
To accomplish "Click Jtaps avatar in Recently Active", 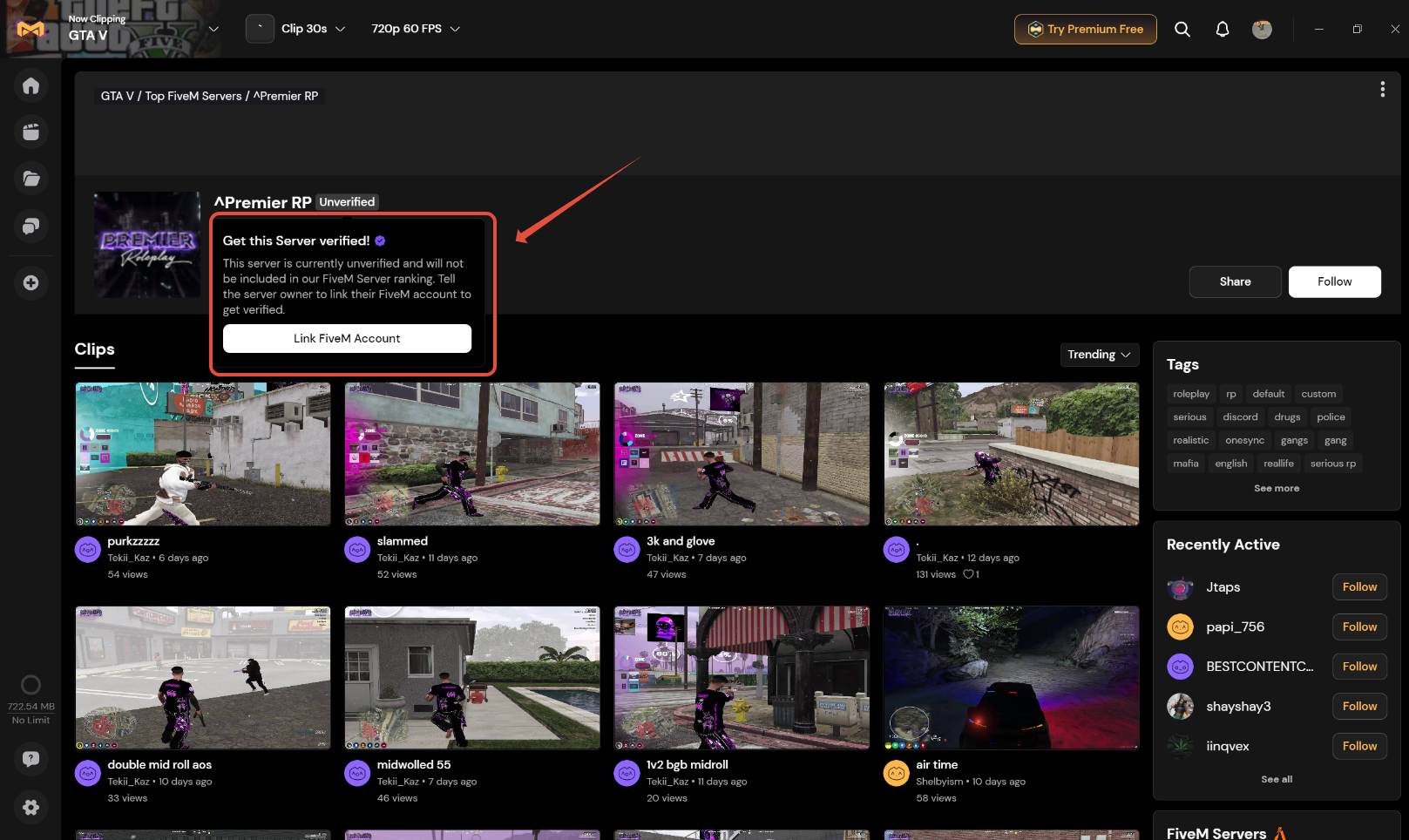I will click(1180, 588).
